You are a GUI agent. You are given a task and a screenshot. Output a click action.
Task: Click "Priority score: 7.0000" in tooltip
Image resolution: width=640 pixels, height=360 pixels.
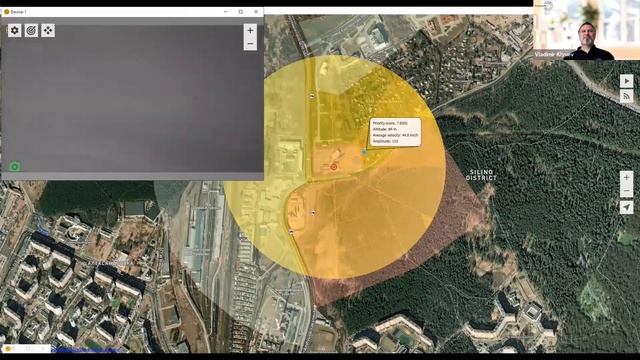pyautogui.click(x=390, y=123)
